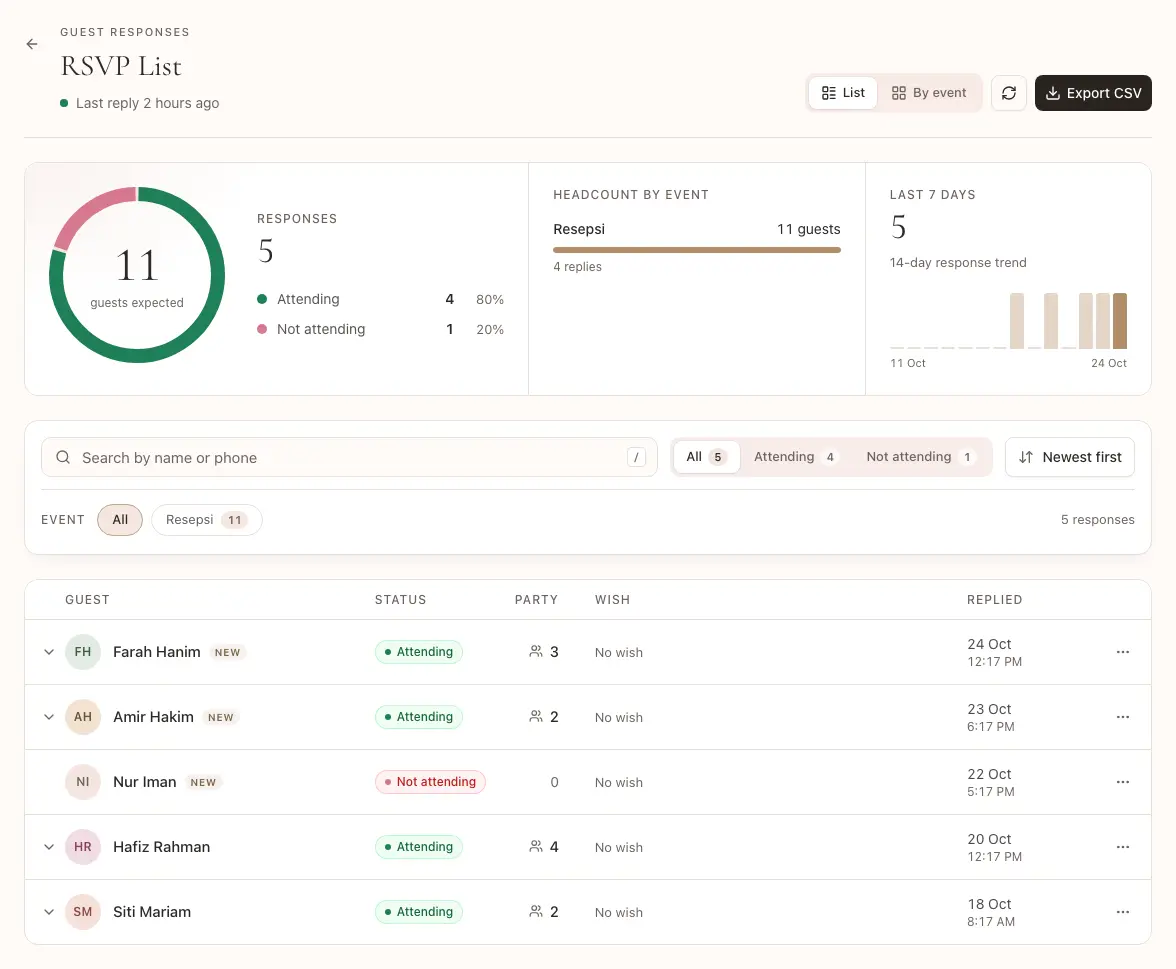1176x969 pixels.
Task: Go back using the arrow icon
Action: tap(32, 44)
